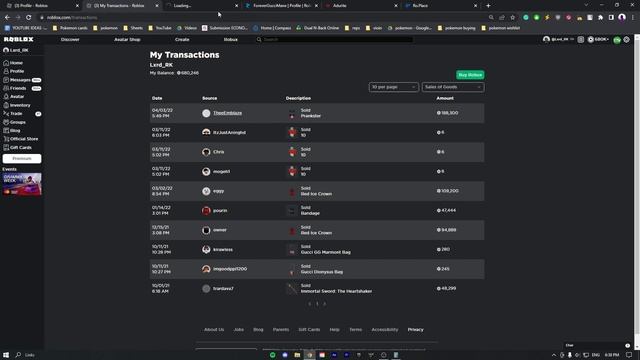Click the Roblox search field
The image size is (640, 360).
click(x=334, y=40)
